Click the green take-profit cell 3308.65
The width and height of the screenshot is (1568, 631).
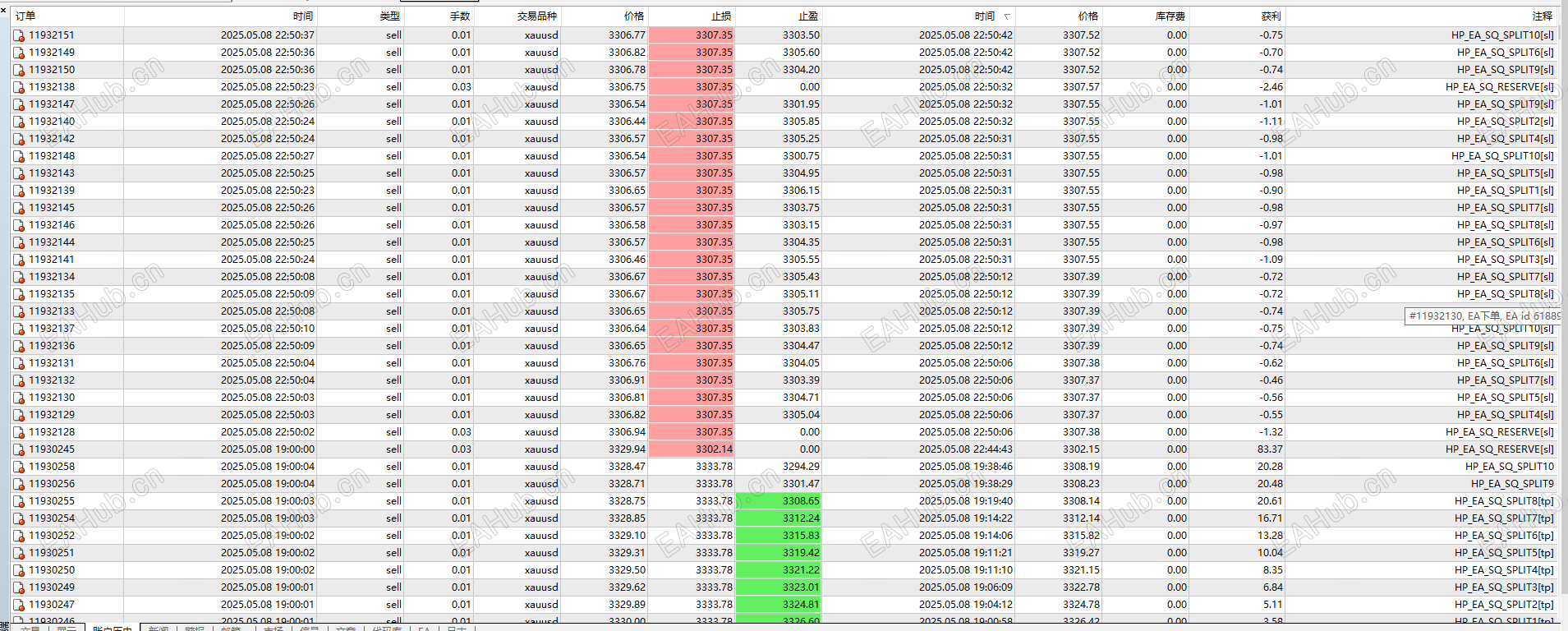tap(779, 501)
